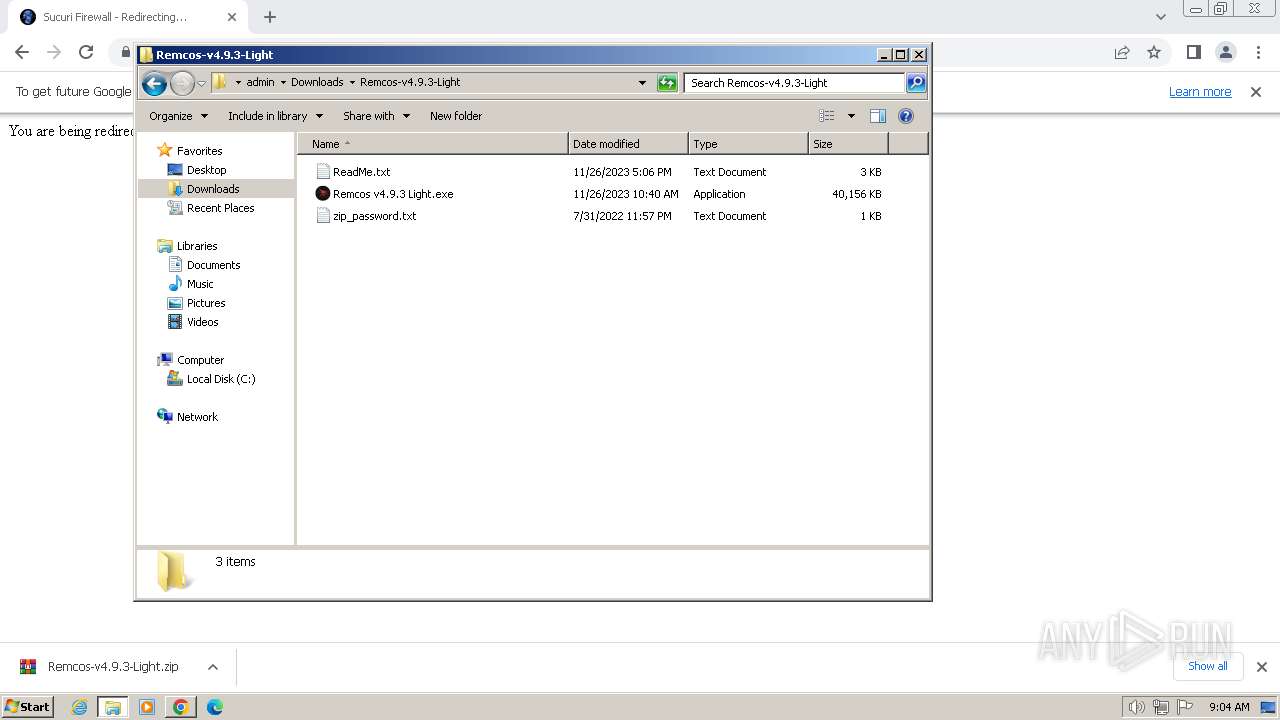Bookmark this page with the star icon
This screenshot has width=1280, height=720.
pos(1154,52)
